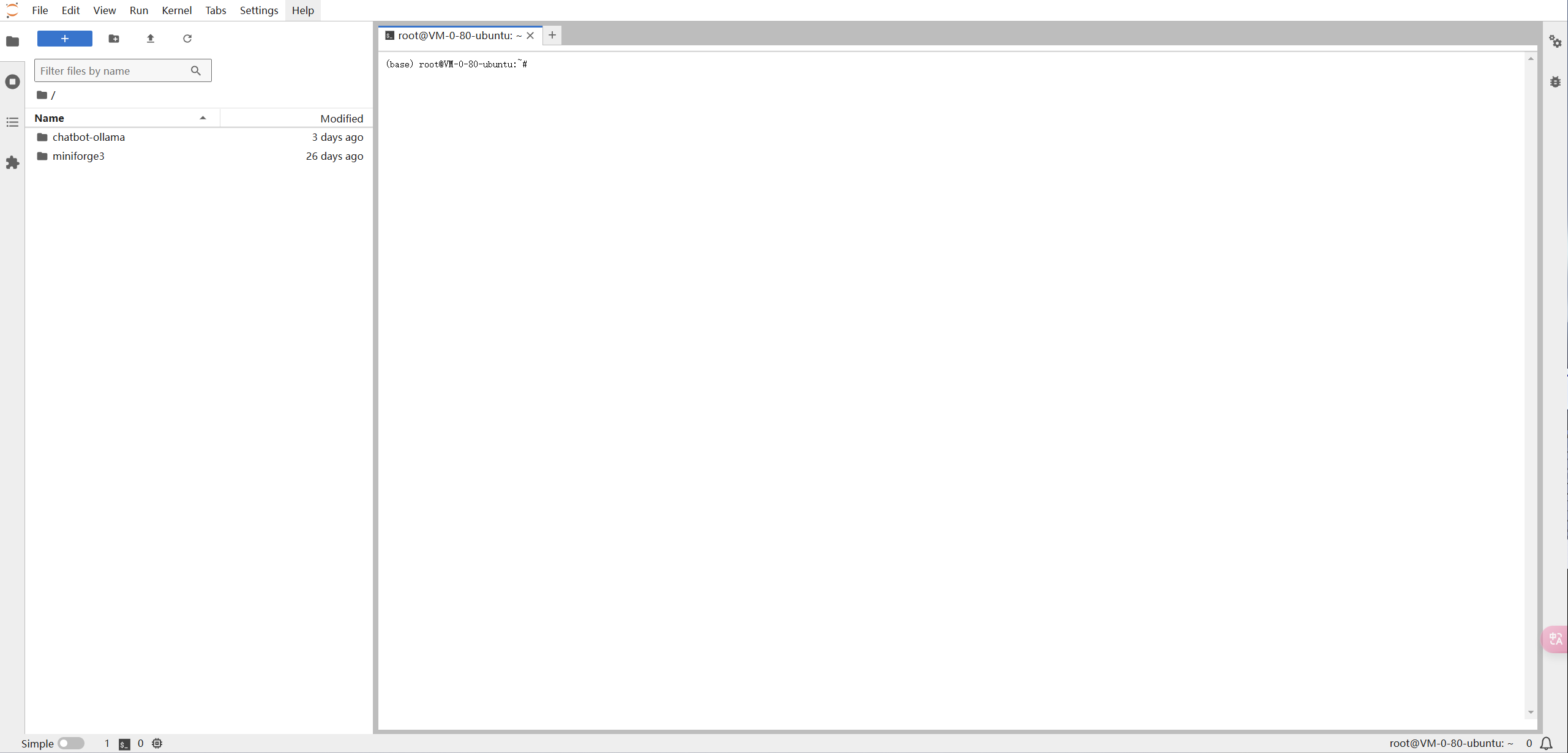Screen dimensions: 1568x753
Task: Toggle Name column sort order arrow
Action: [203, 118]
